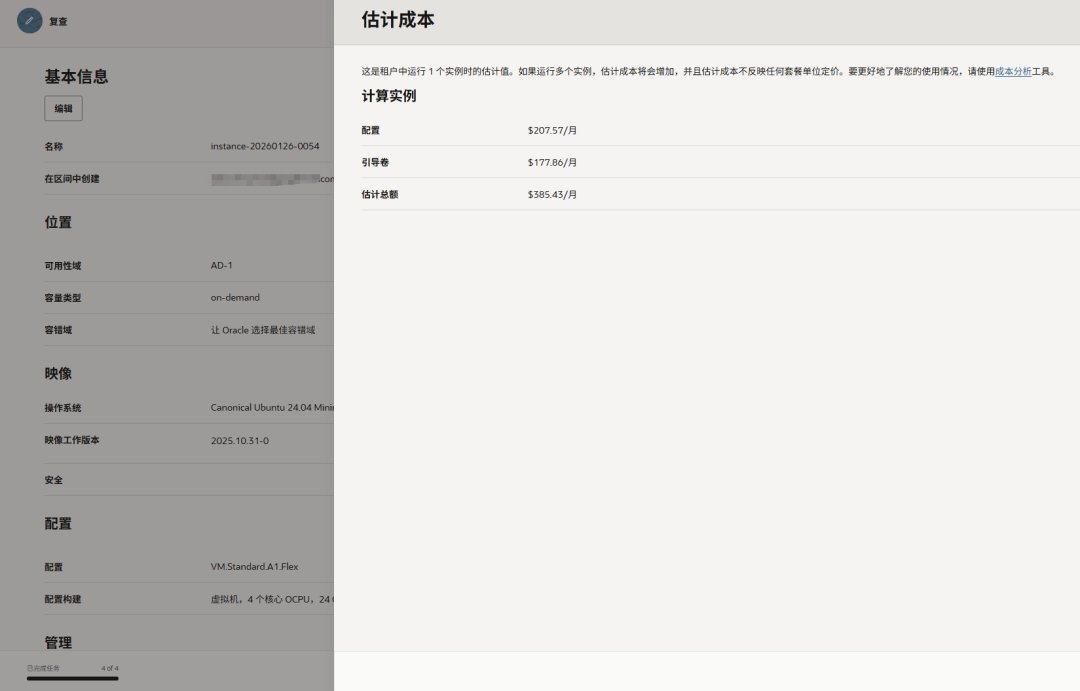1080x691 pixels.
Task: Click the 4 个核心 OCPU shape details value
Action: pos(272,599)
